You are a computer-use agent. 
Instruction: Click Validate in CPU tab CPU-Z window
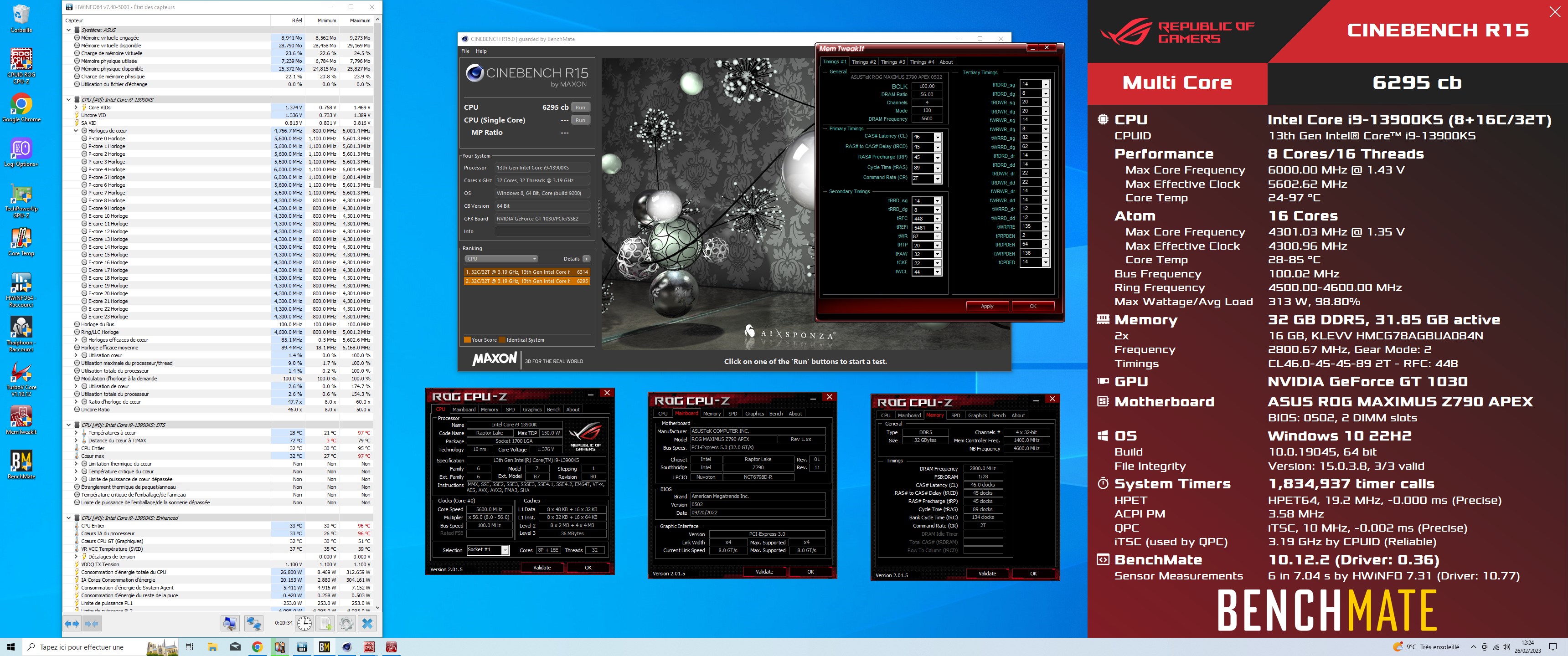coord(542,568)
